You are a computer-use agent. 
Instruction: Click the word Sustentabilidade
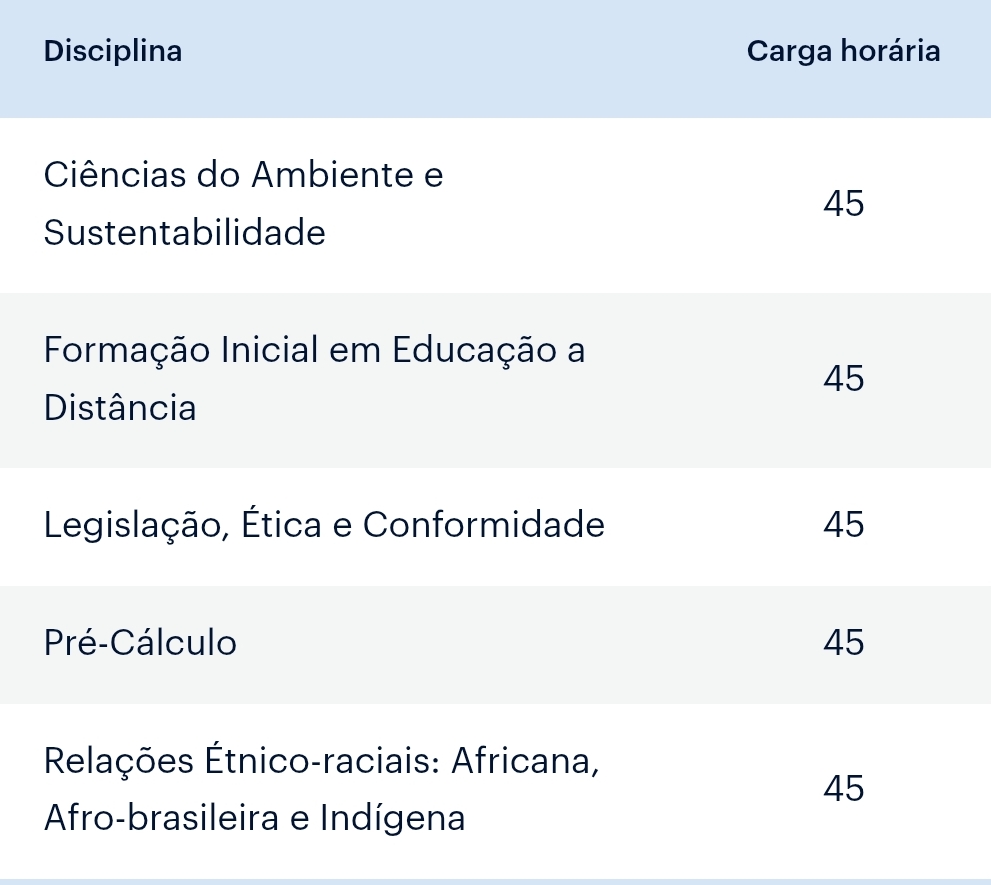click(184, 233)
